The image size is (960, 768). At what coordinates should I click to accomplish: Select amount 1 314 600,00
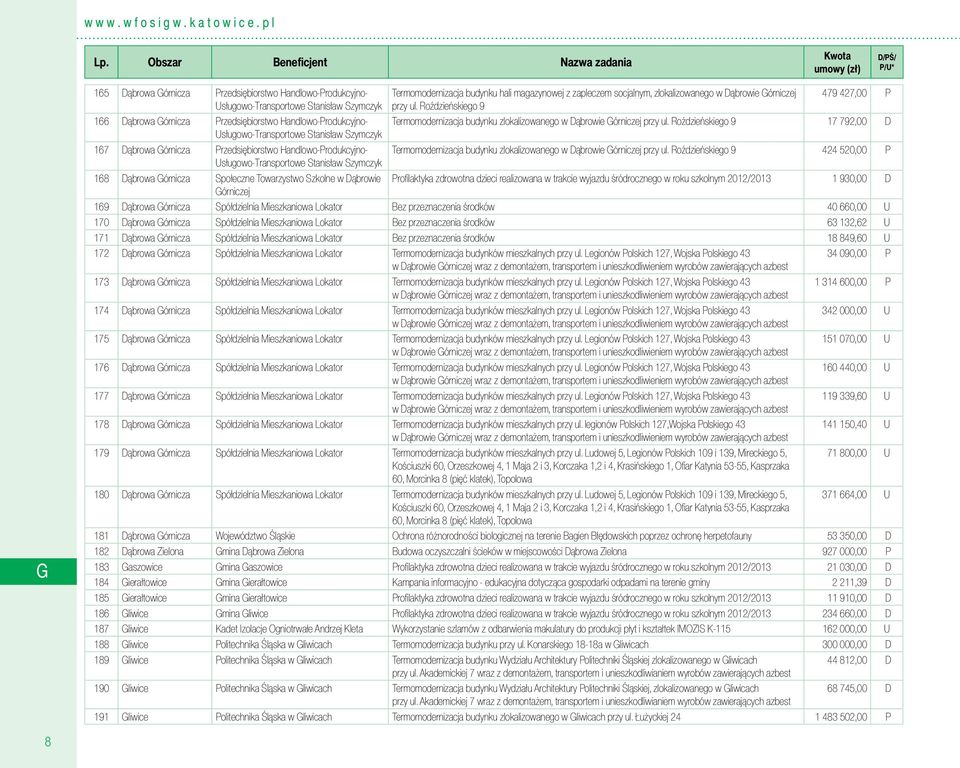coord(841,282)
